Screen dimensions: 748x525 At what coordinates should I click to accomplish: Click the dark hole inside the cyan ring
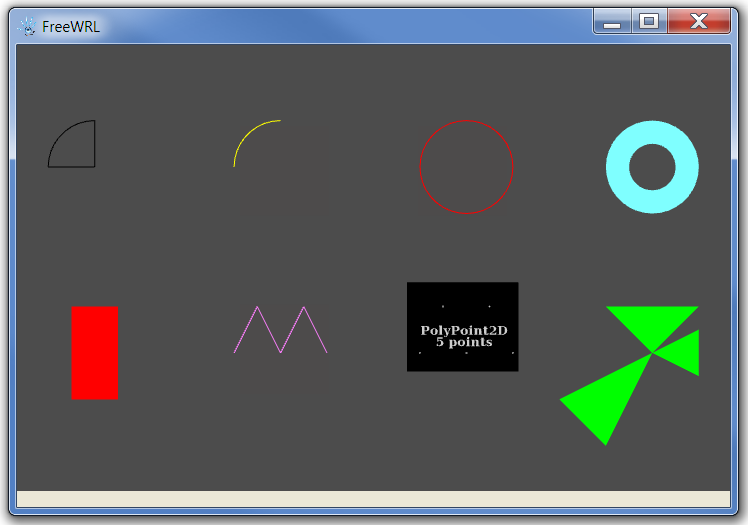point(652,167)
